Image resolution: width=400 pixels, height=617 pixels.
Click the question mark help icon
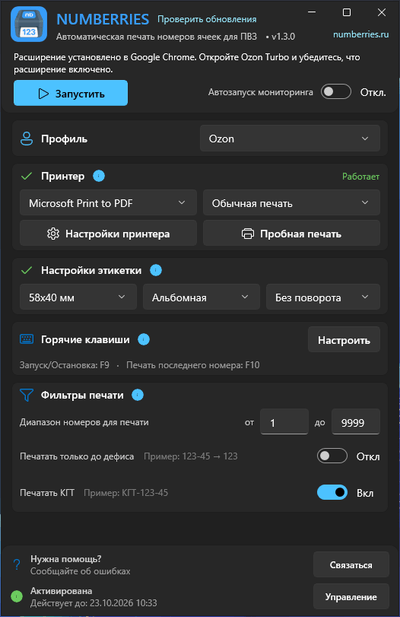[x=17, y=565]
